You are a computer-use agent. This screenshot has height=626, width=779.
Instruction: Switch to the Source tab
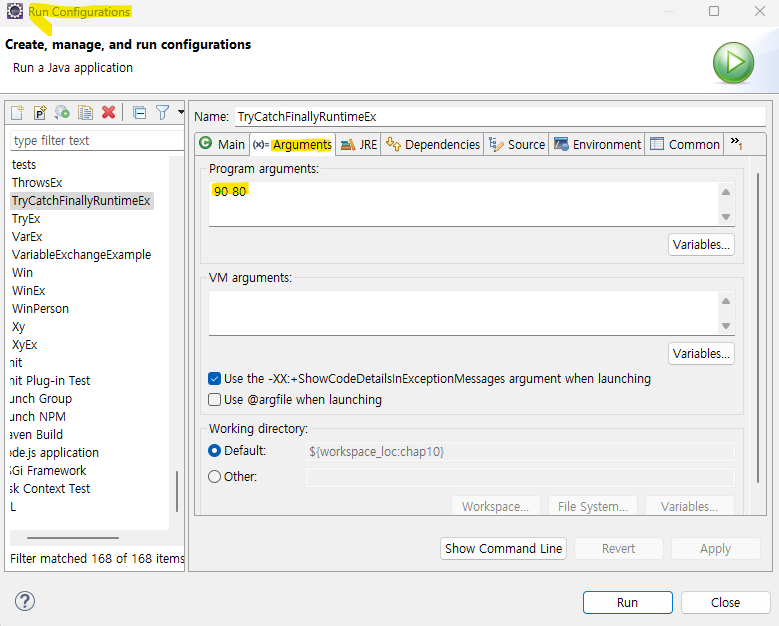pyautogui.click(x=517, y=145)
